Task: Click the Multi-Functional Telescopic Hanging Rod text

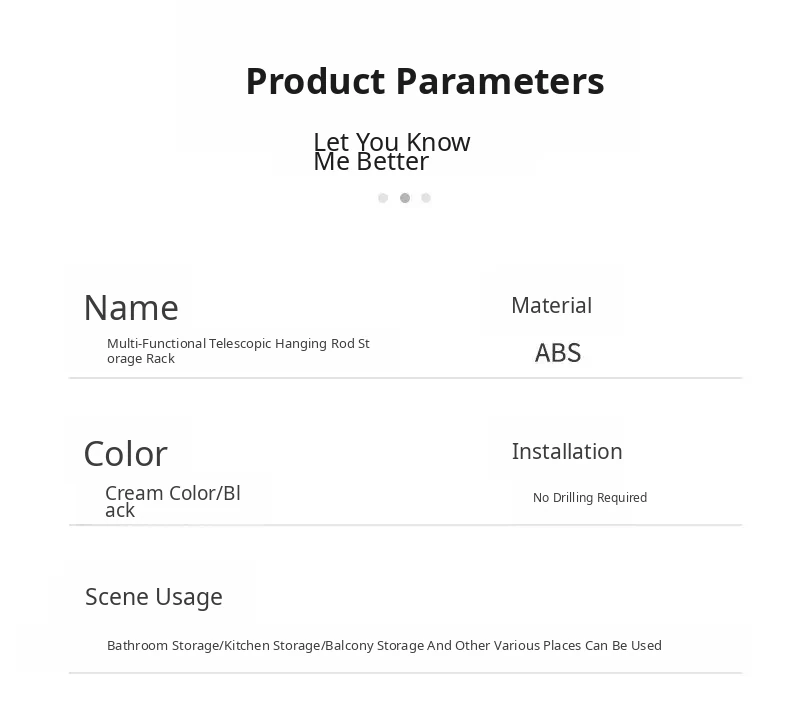Action: pos(238,351)
